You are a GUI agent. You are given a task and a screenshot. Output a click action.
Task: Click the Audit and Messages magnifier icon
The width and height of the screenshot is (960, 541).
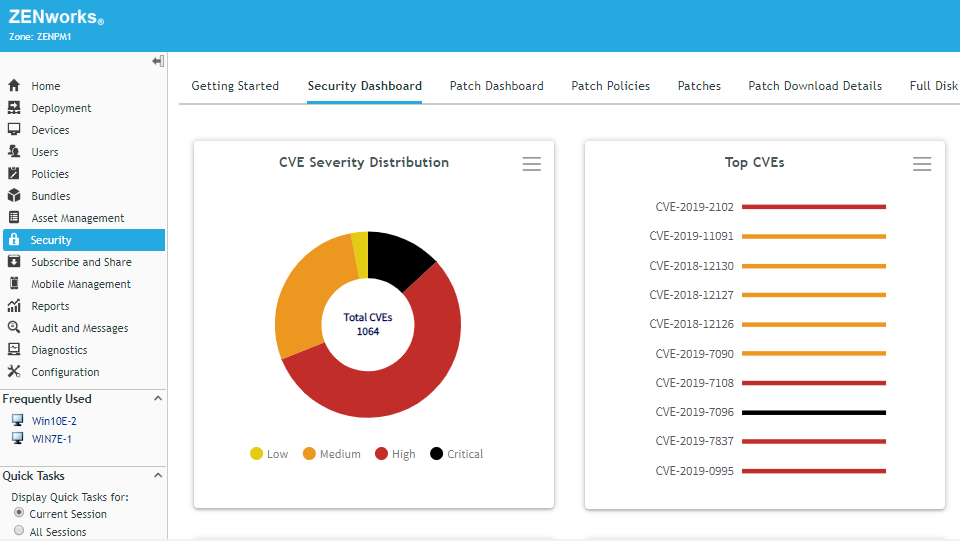coord(14,327)
